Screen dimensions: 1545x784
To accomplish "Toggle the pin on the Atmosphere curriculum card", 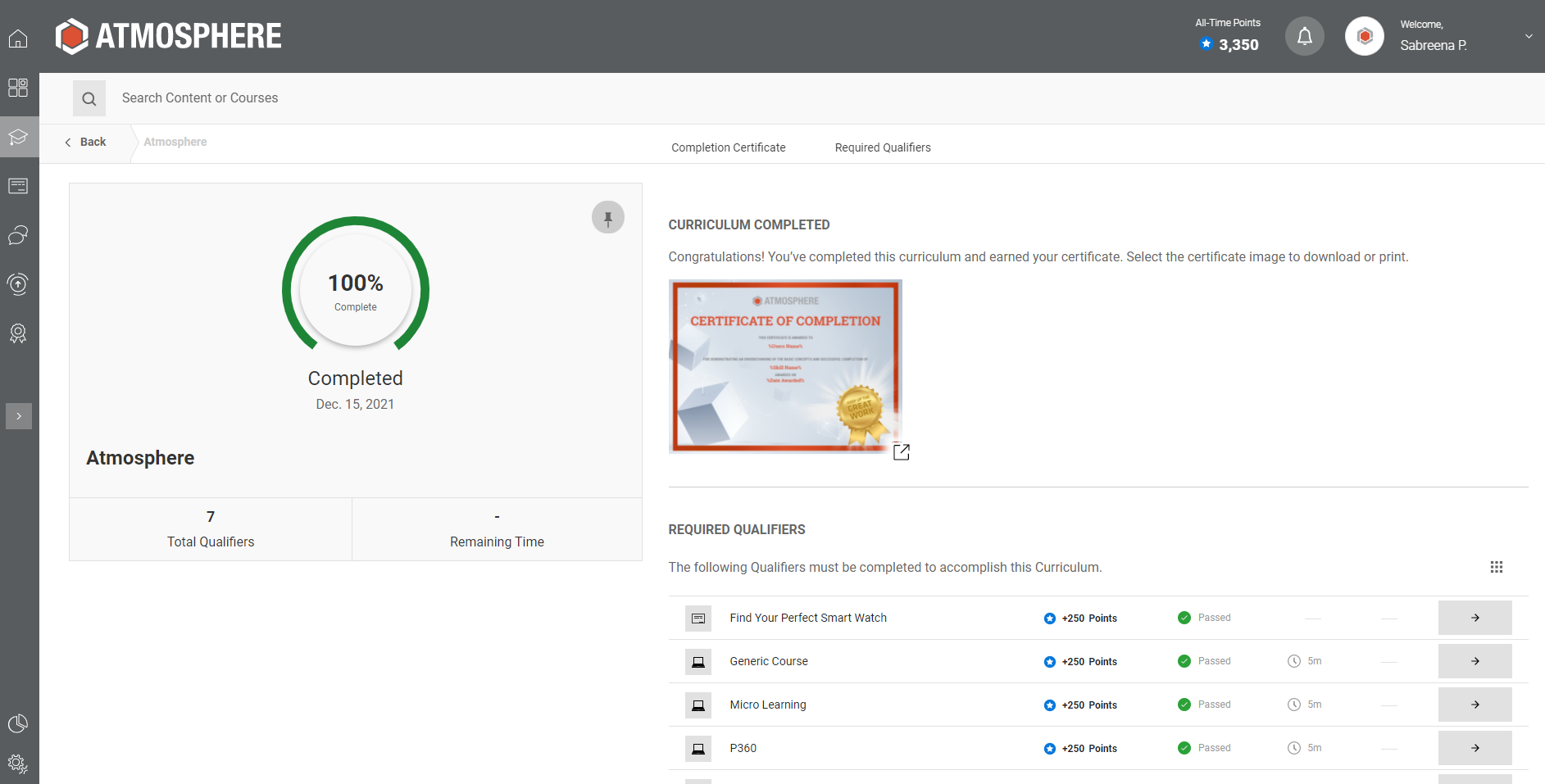I will pyautogui.click(x=607, y=217).
